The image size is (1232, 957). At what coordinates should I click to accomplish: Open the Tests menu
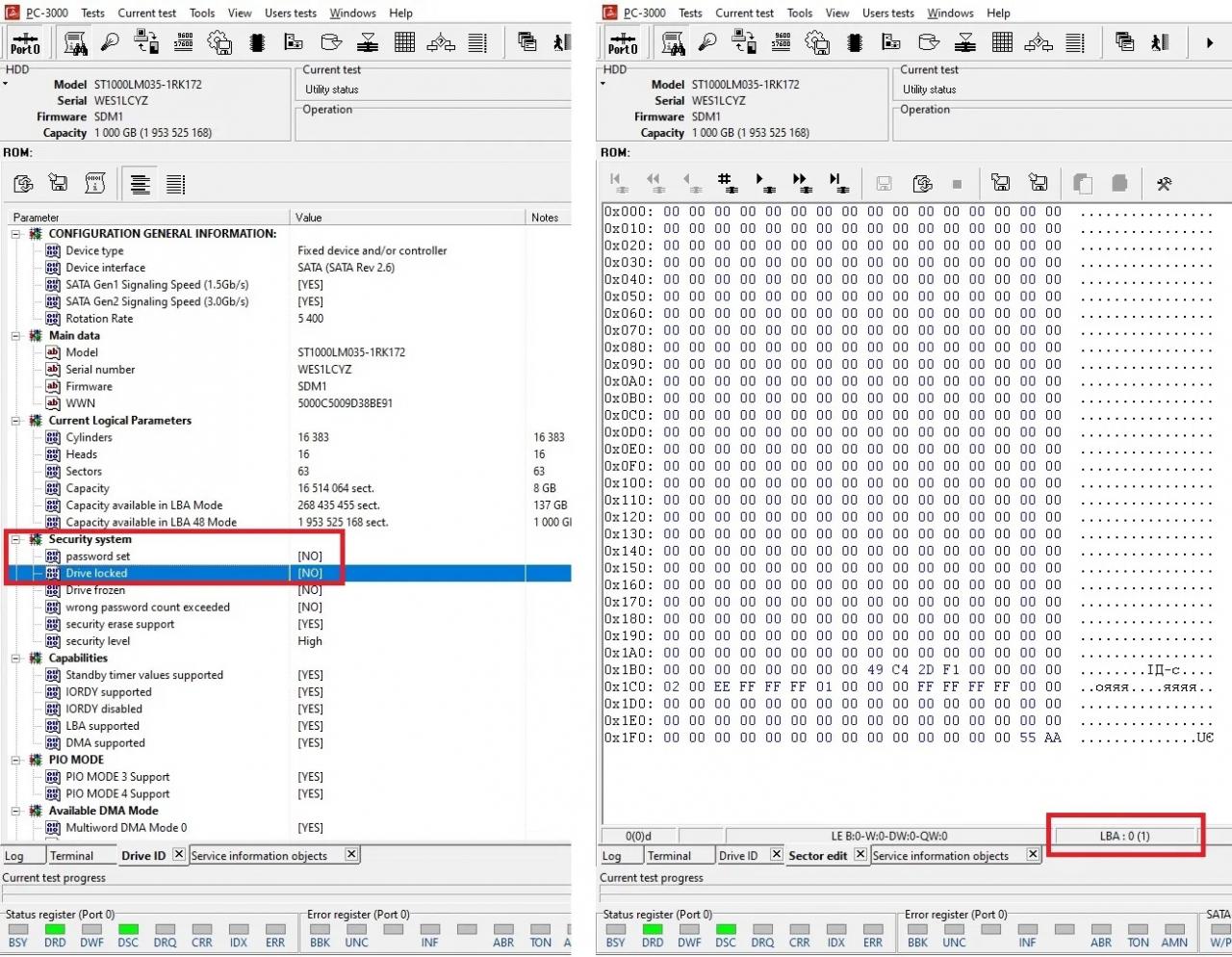coord(92,13)
